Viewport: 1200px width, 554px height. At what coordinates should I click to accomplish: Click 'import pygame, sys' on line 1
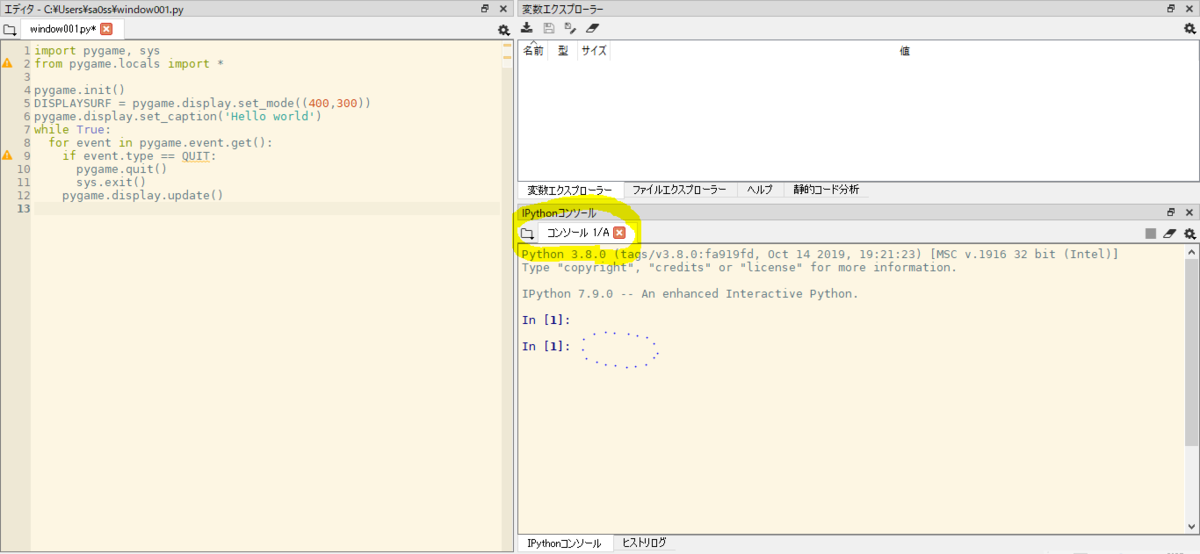tap(97, 50)
